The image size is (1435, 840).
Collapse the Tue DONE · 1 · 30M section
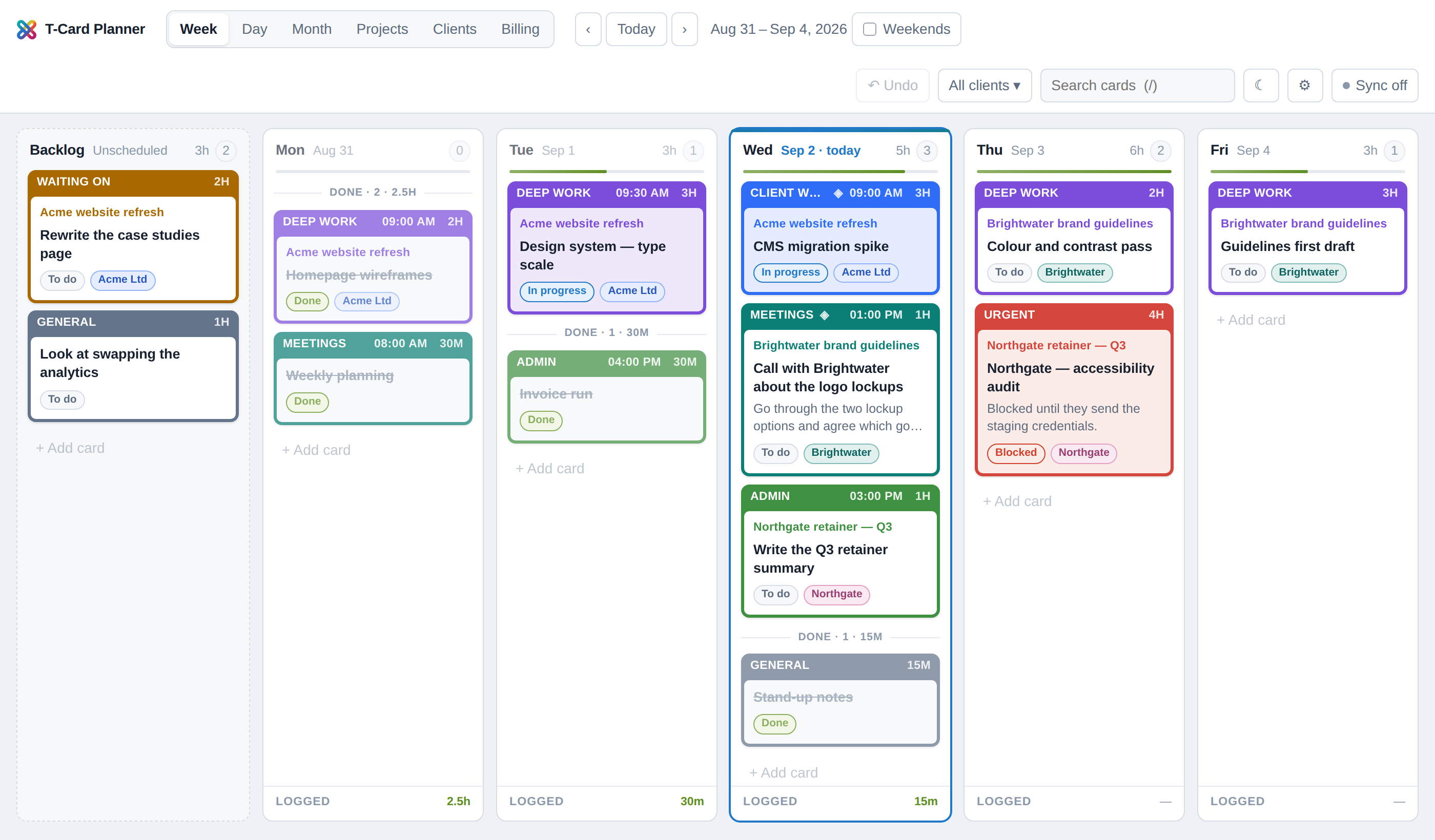[606, 332]
